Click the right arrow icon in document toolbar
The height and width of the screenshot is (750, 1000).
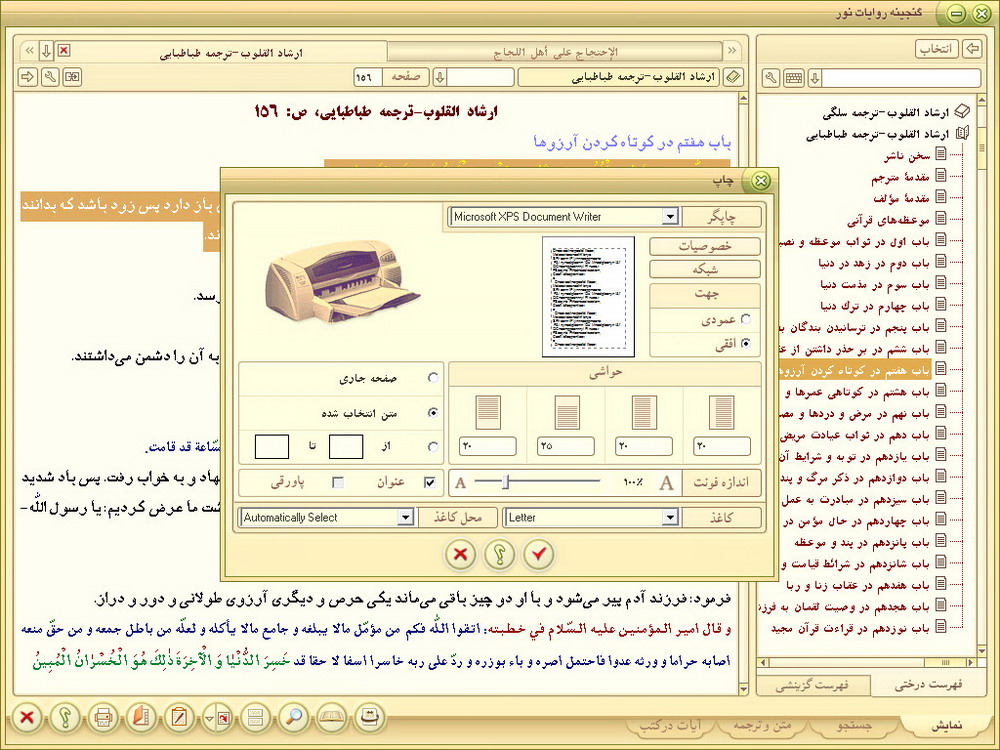point(27,77)
